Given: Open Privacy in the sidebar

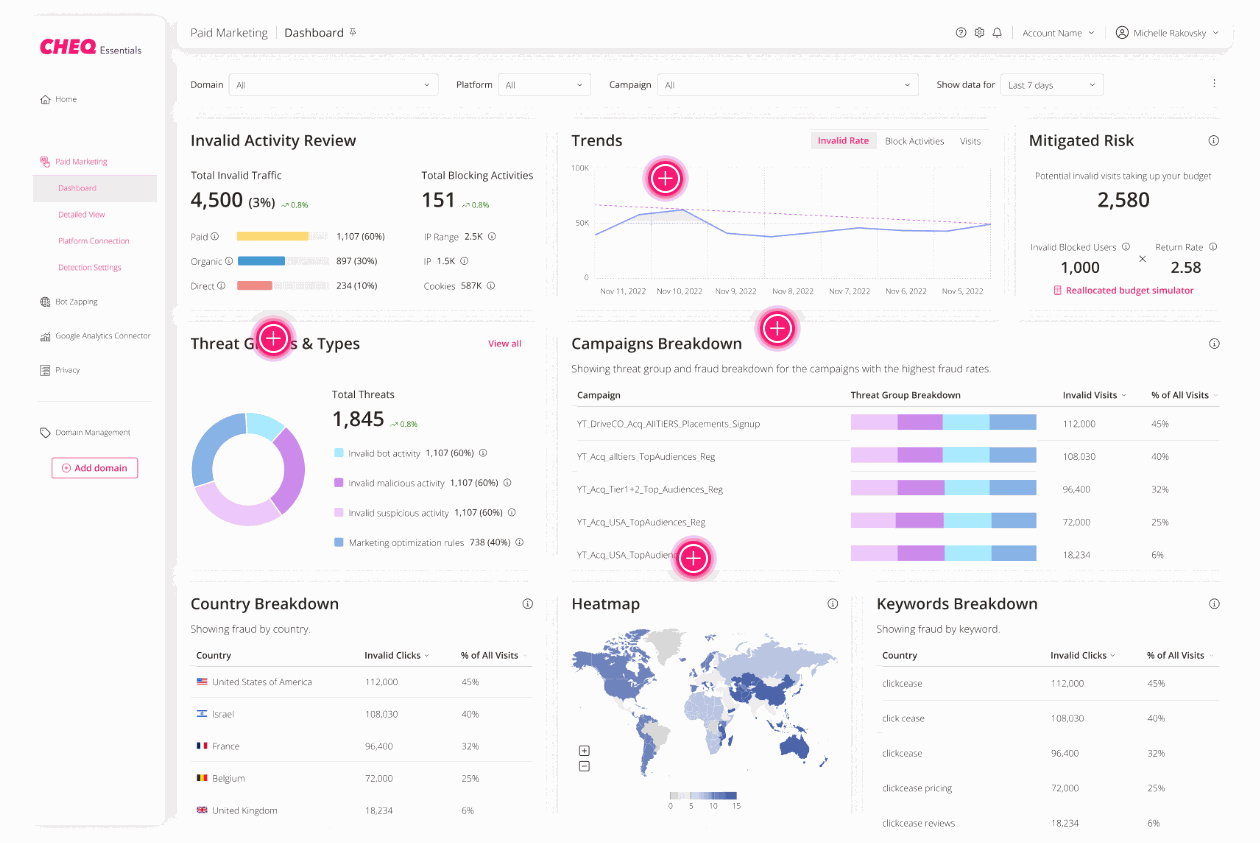Looking at the screenshot, I should (60, 370).
